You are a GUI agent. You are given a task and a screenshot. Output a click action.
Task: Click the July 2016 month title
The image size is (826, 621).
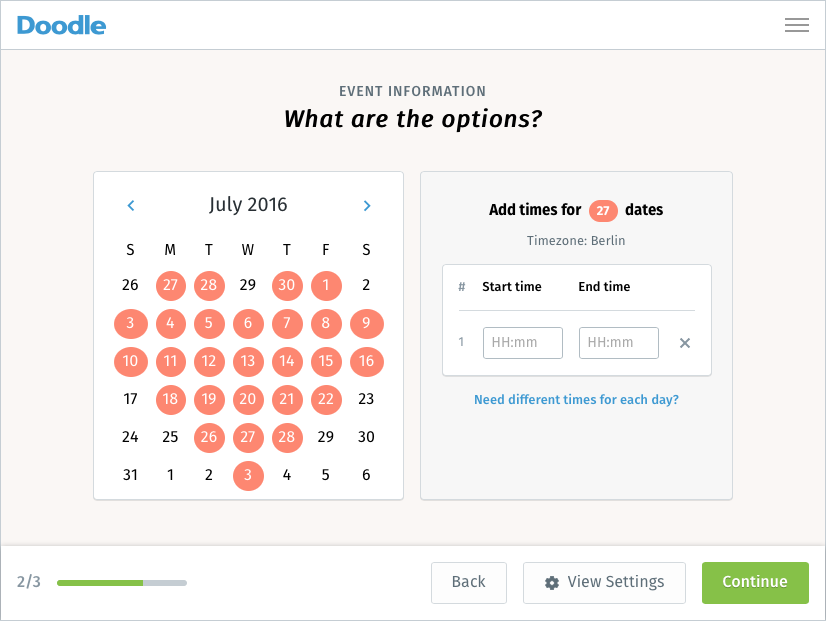tap(248, 205)
